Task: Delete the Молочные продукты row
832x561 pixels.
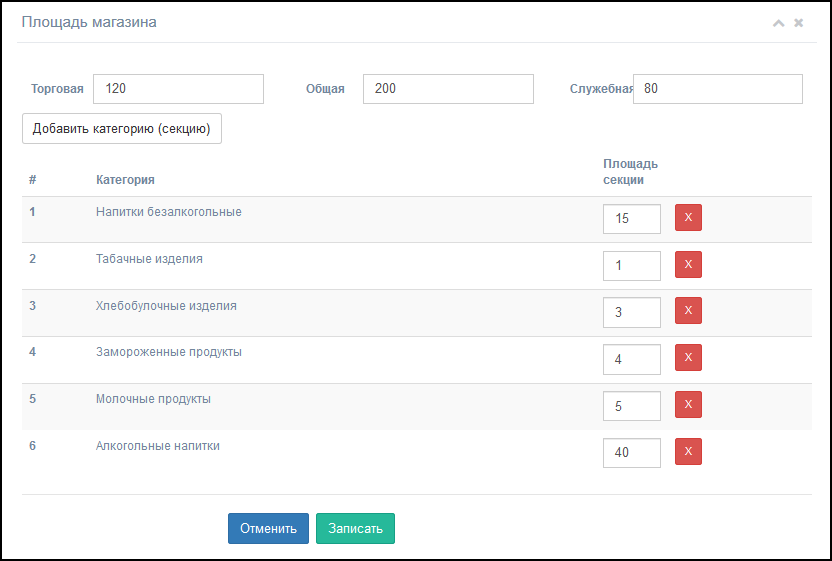Action: pyautogui.click(x=688, y=404)
